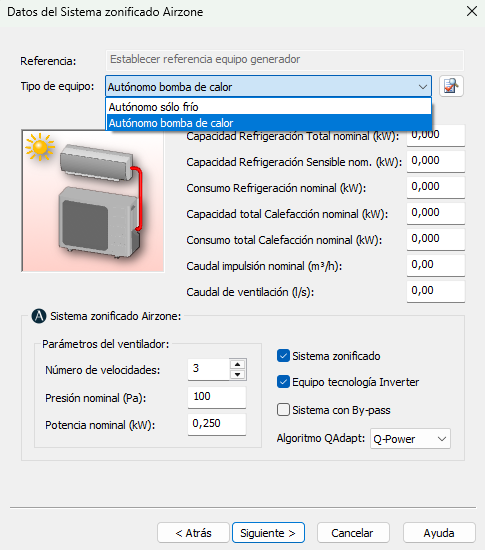Screen dimensions: 485x550
Task: Enable Sistema con By-pass checkbox
Action: tap(283, 410)
